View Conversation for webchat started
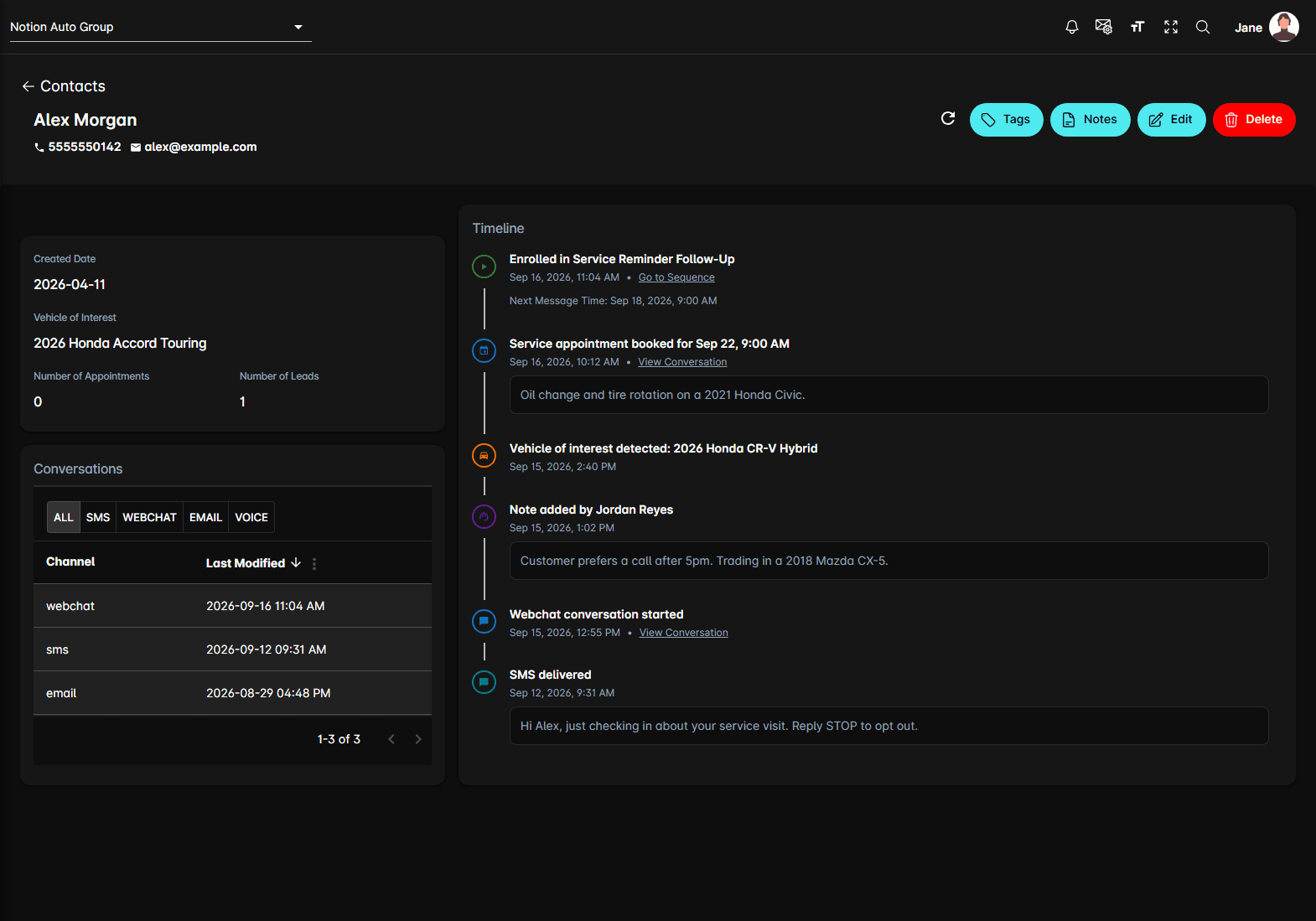Screen dimensions: 1316x921 pos(683,633)
